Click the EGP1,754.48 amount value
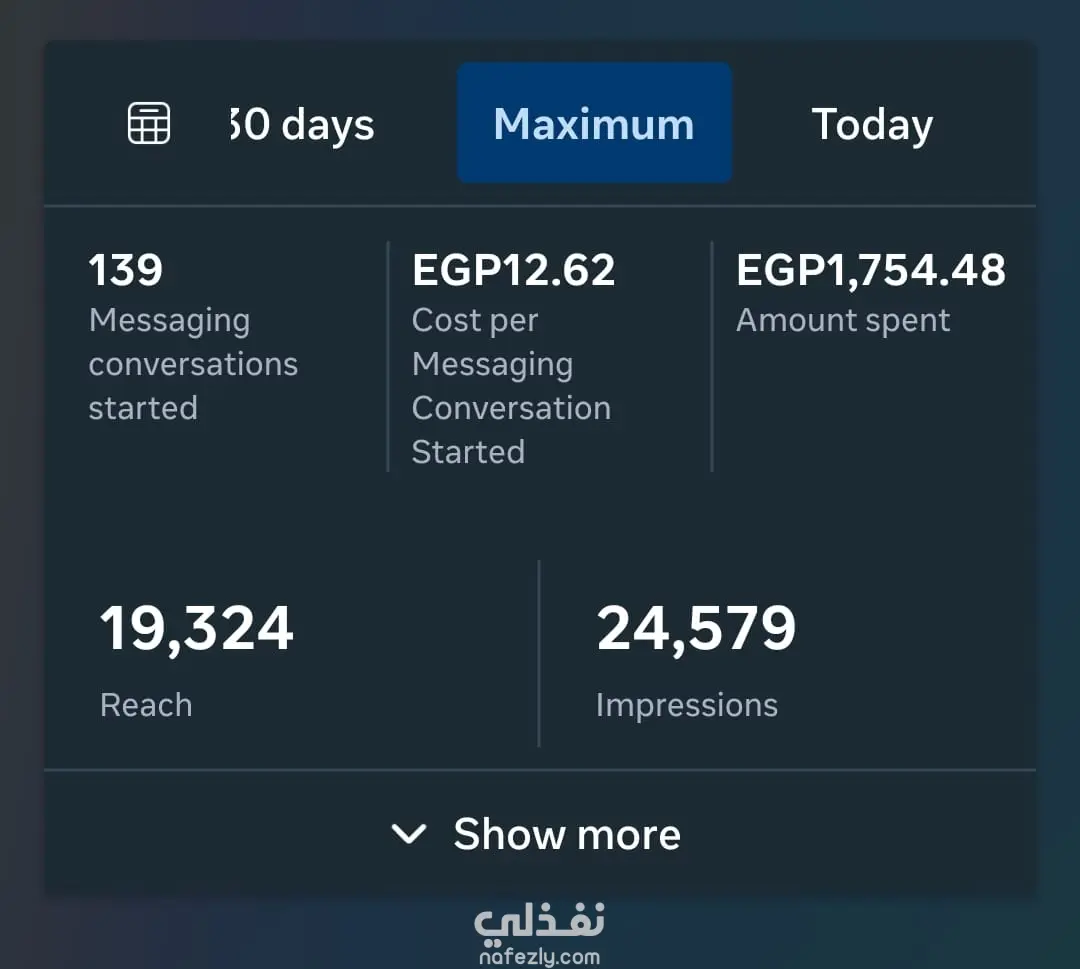1080x969 pixels. tap(871, 270)
